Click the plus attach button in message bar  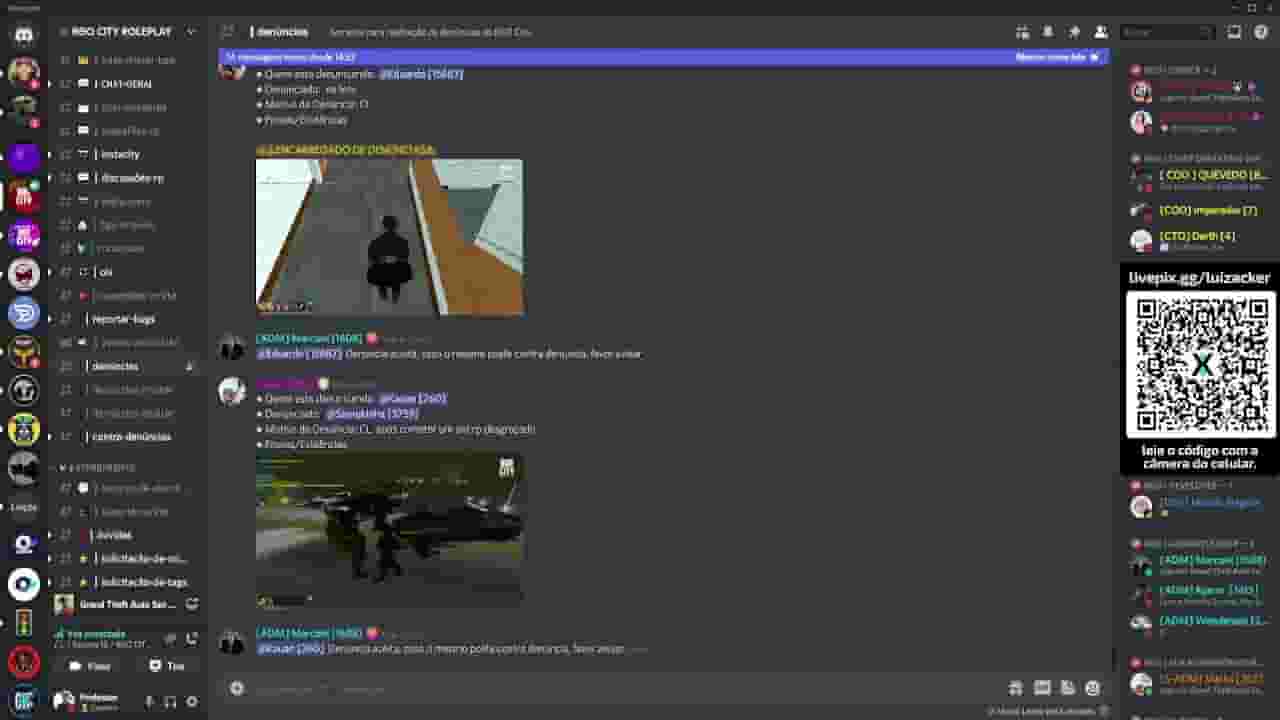pyautogui.click(x=237, y=688)
